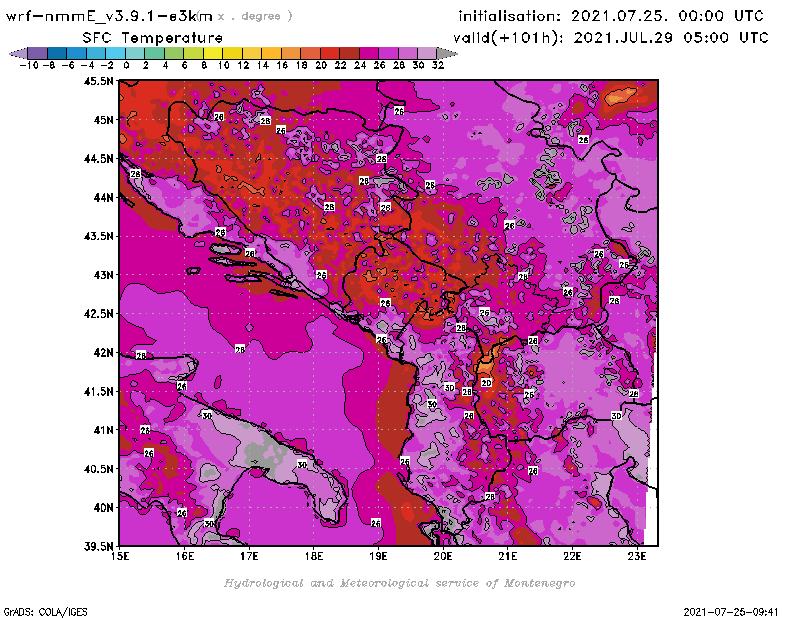
Task: Click the 39.5N latitude label
Action: pyautogui.click(x=98, y=547)
